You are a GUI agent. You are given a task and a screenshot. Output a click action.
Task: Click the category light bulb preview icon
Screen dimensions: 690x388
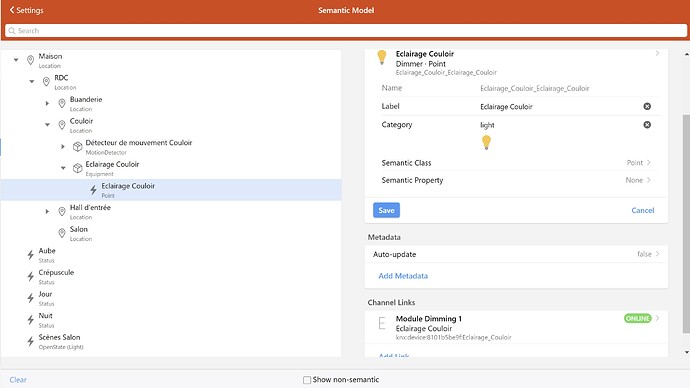[x=486, y=143]
